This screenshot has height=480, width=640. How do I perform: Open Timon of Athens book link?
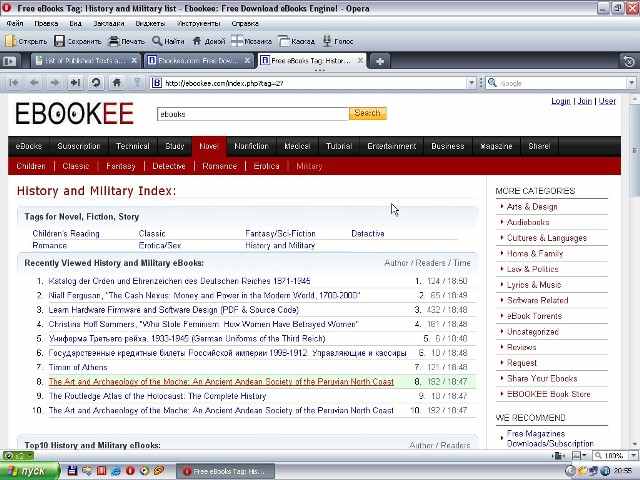[x=78, y=367]
